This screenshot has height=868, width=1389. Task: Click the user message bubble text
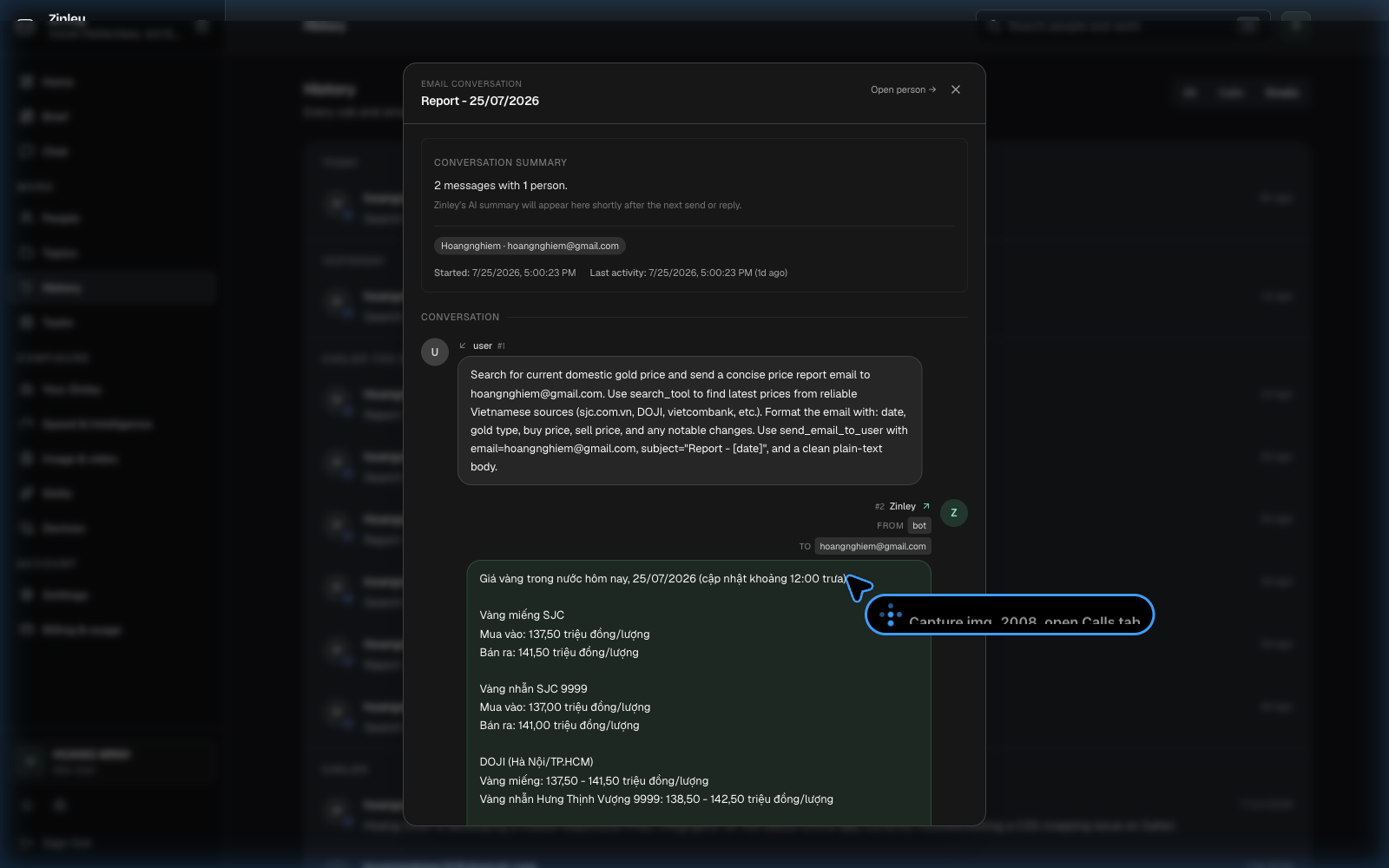point(689,421)
